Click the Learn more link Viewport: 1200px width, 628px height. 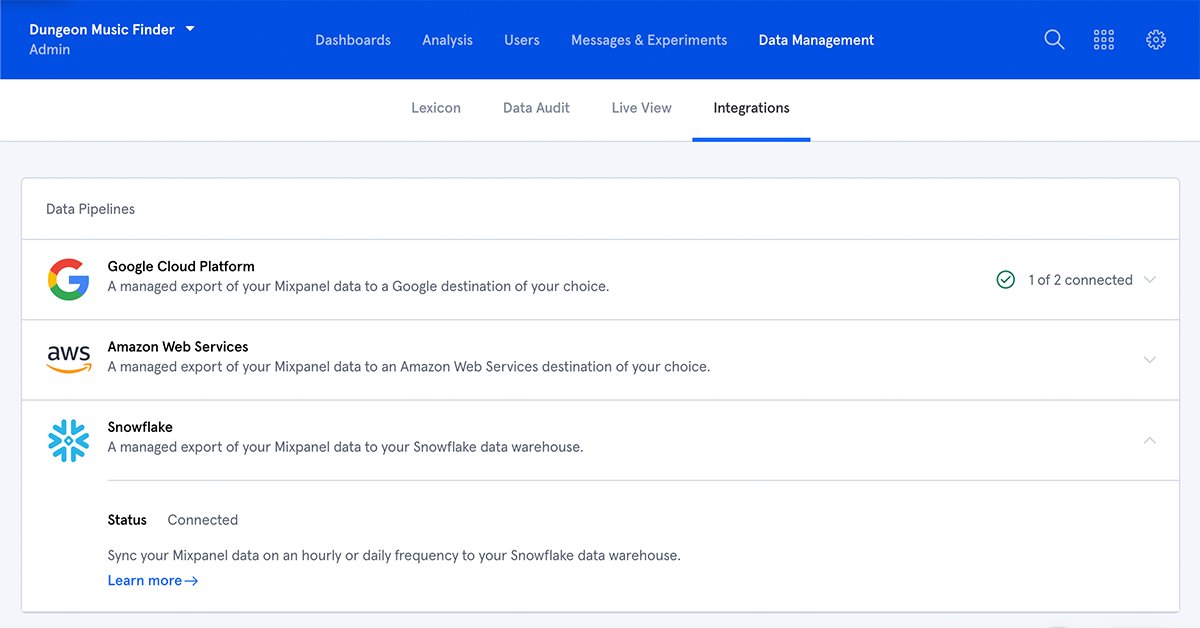(x=144, y=580)
